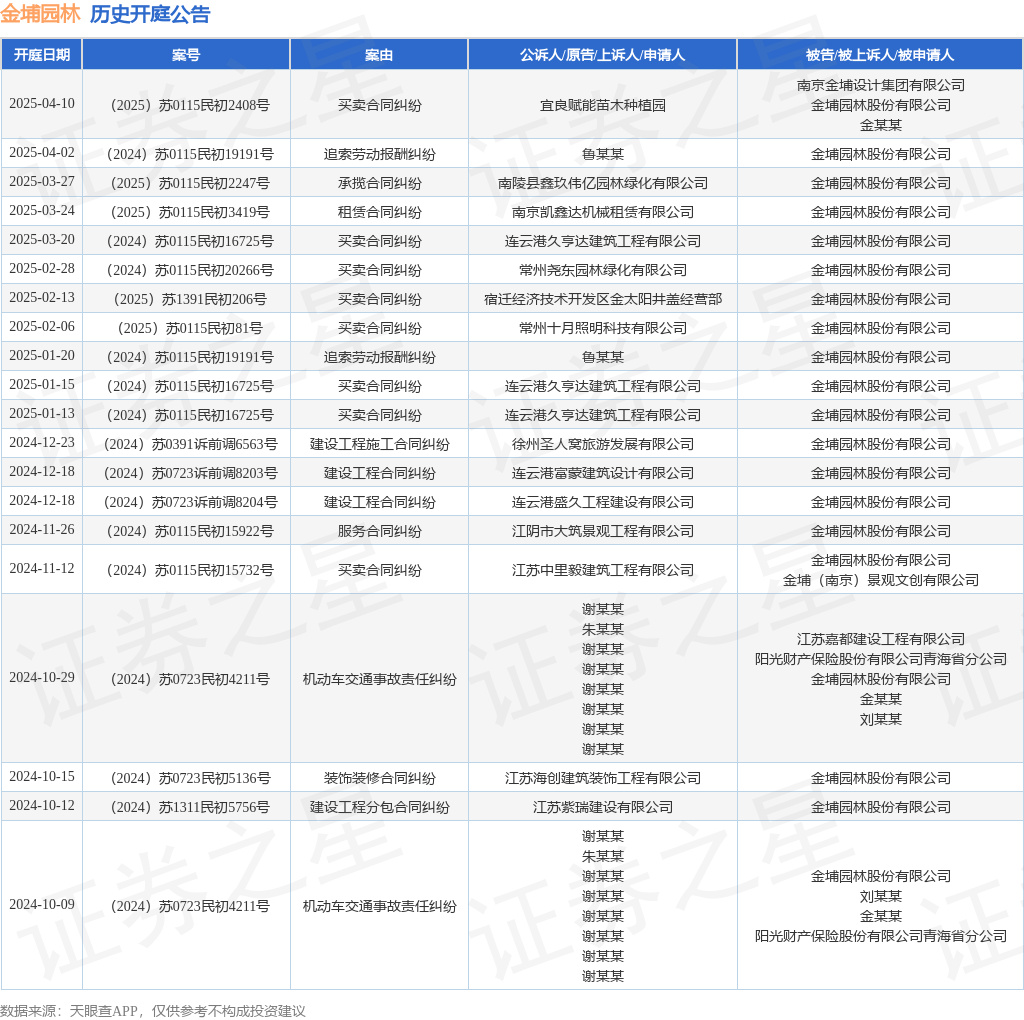Click case number 苏0723民初5136号
The image size is (1024, 1020).
(x=190, y=778)
